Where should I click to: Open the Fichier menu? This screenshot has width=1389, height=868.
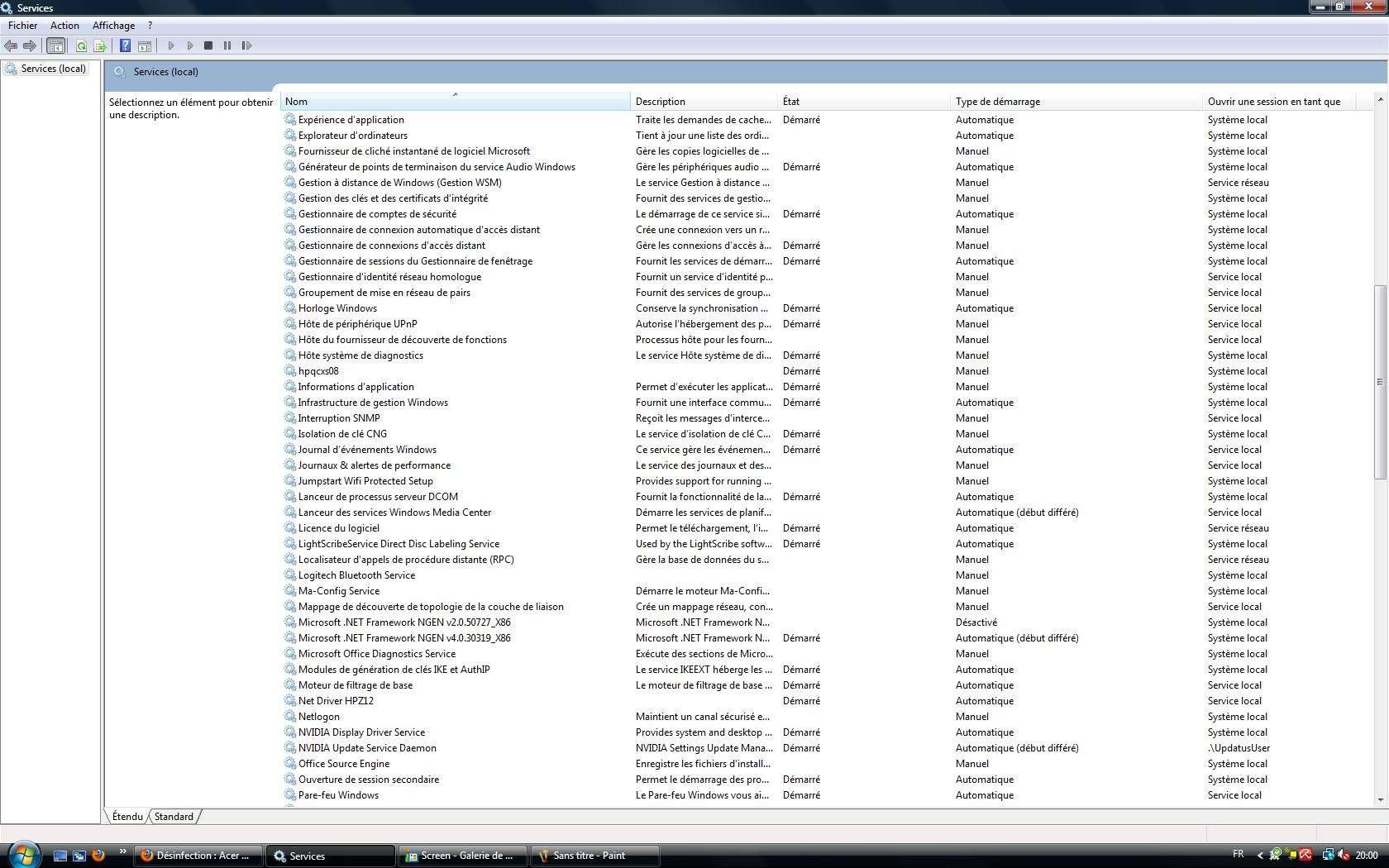(22, 26)
